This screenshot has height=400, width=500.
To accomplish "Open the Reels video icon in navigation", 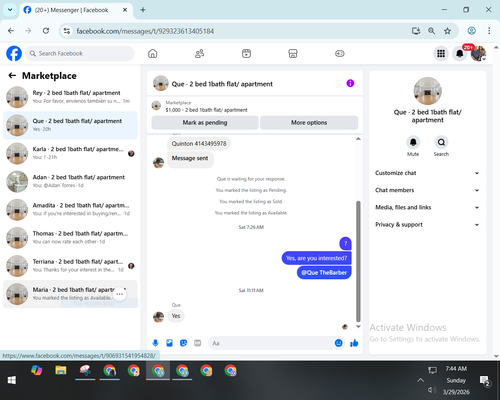I will (x=246, y=53).
